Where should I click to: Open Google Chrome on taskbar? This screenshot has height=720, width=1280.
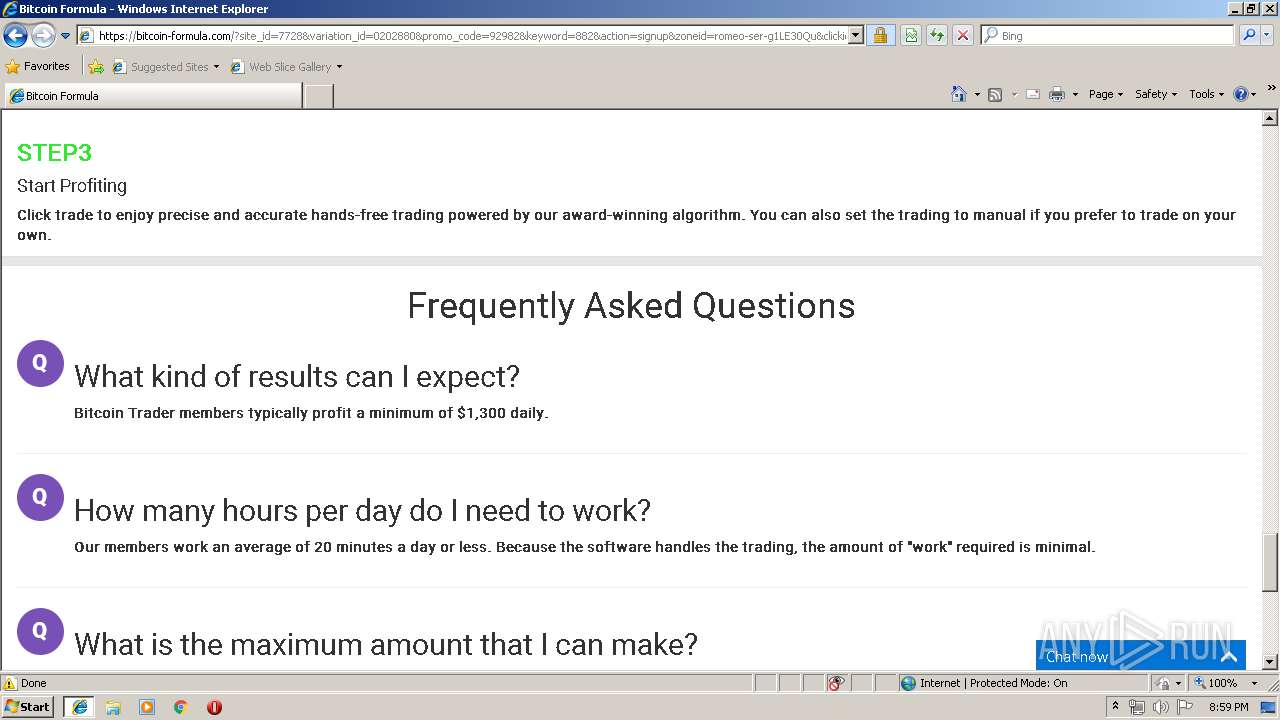[x=181, y=707]
